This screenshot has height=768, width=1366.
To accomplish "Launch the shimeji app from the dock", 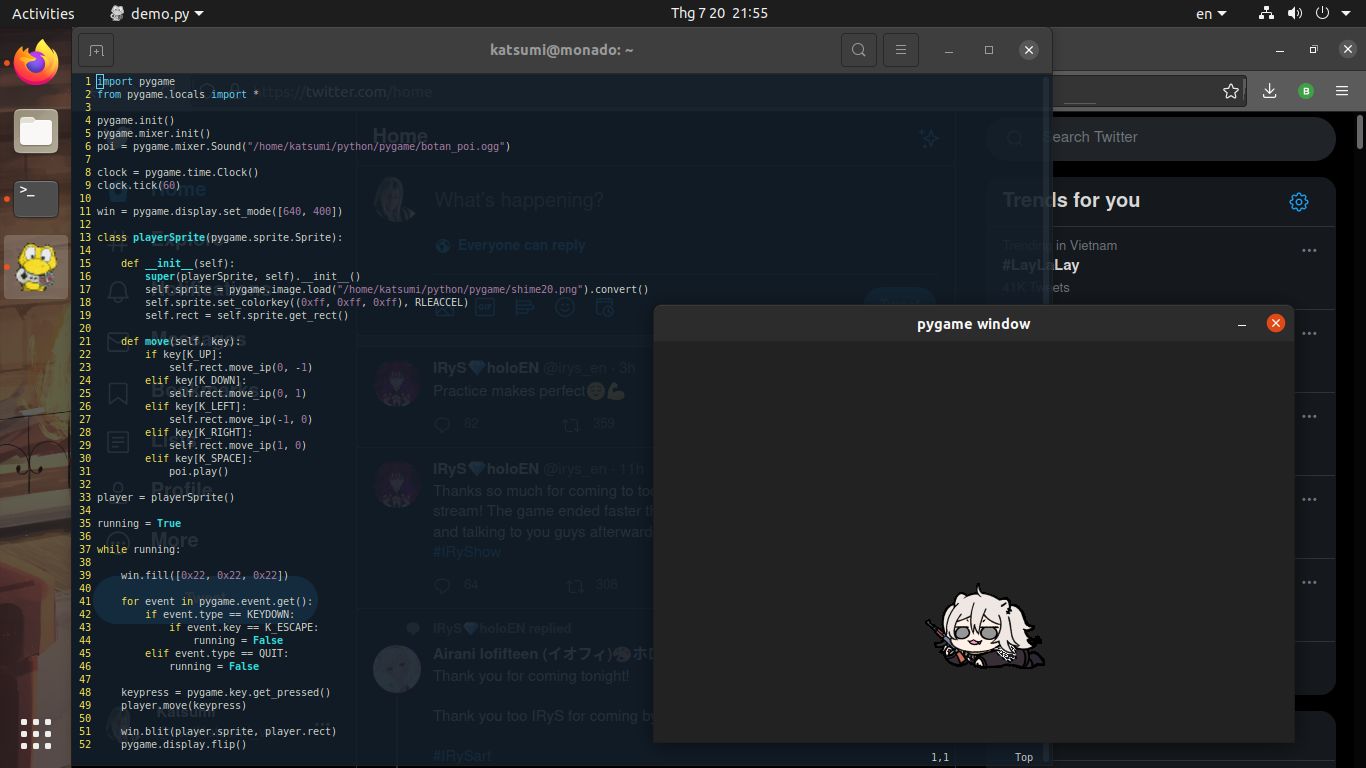I will 35,267.
